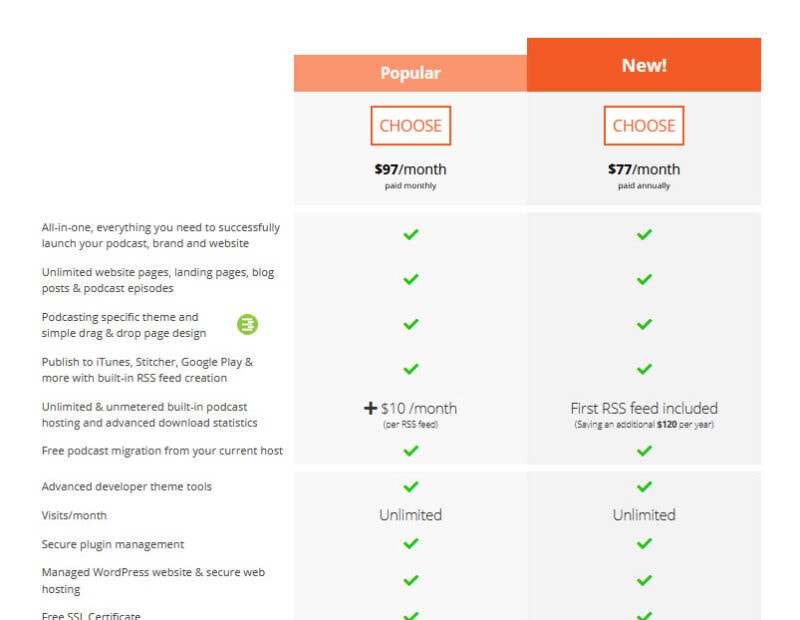The width and height of the screenshot is (800, 620).
Task: Click First RSS feed included text
Action: 644,408
